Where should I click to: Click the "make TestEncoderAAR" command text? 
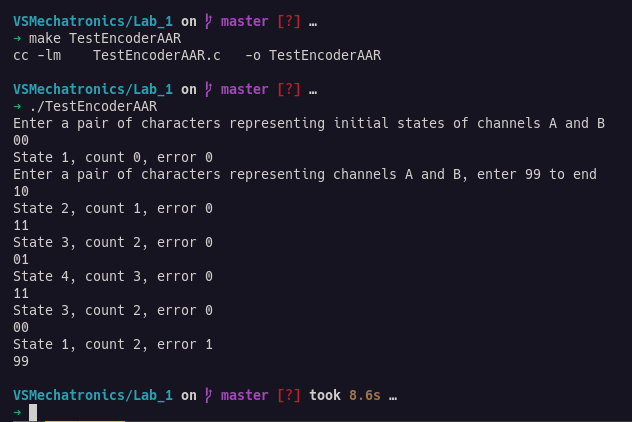[x=103, y=39]
